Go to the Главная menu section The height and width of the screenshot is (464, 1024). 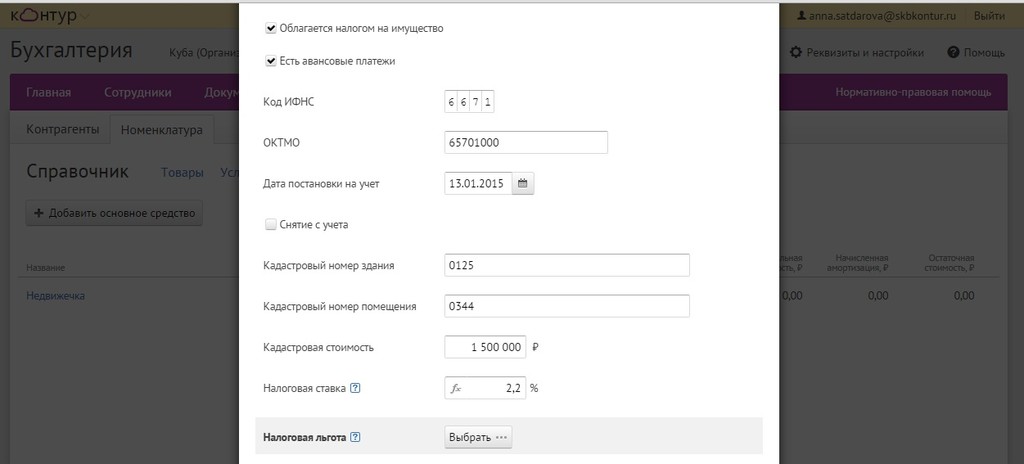tap(48, 93)
